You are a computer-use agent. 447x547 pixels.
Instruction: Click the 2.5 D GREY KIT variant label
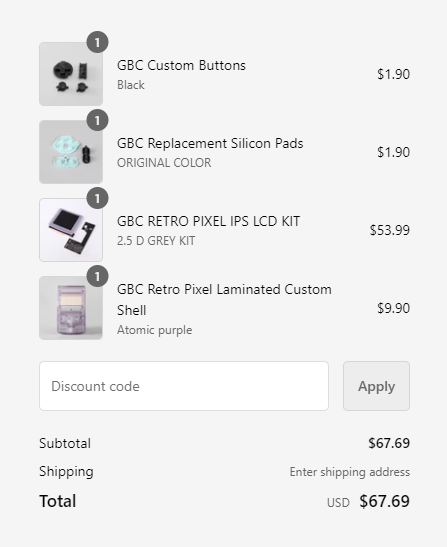(x=156, y=241)
